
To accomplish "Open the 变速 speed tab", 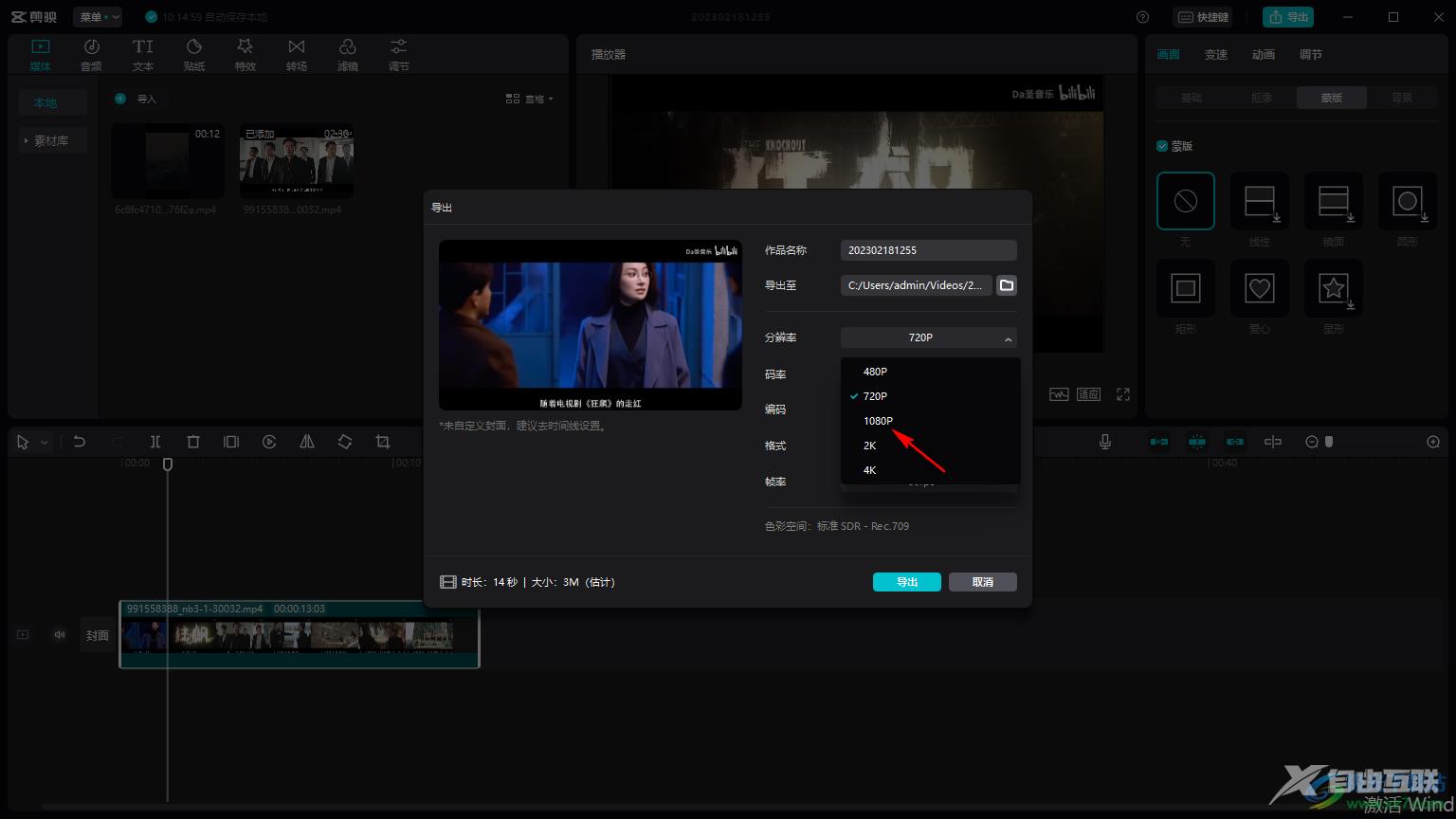I will (1216, 55).
